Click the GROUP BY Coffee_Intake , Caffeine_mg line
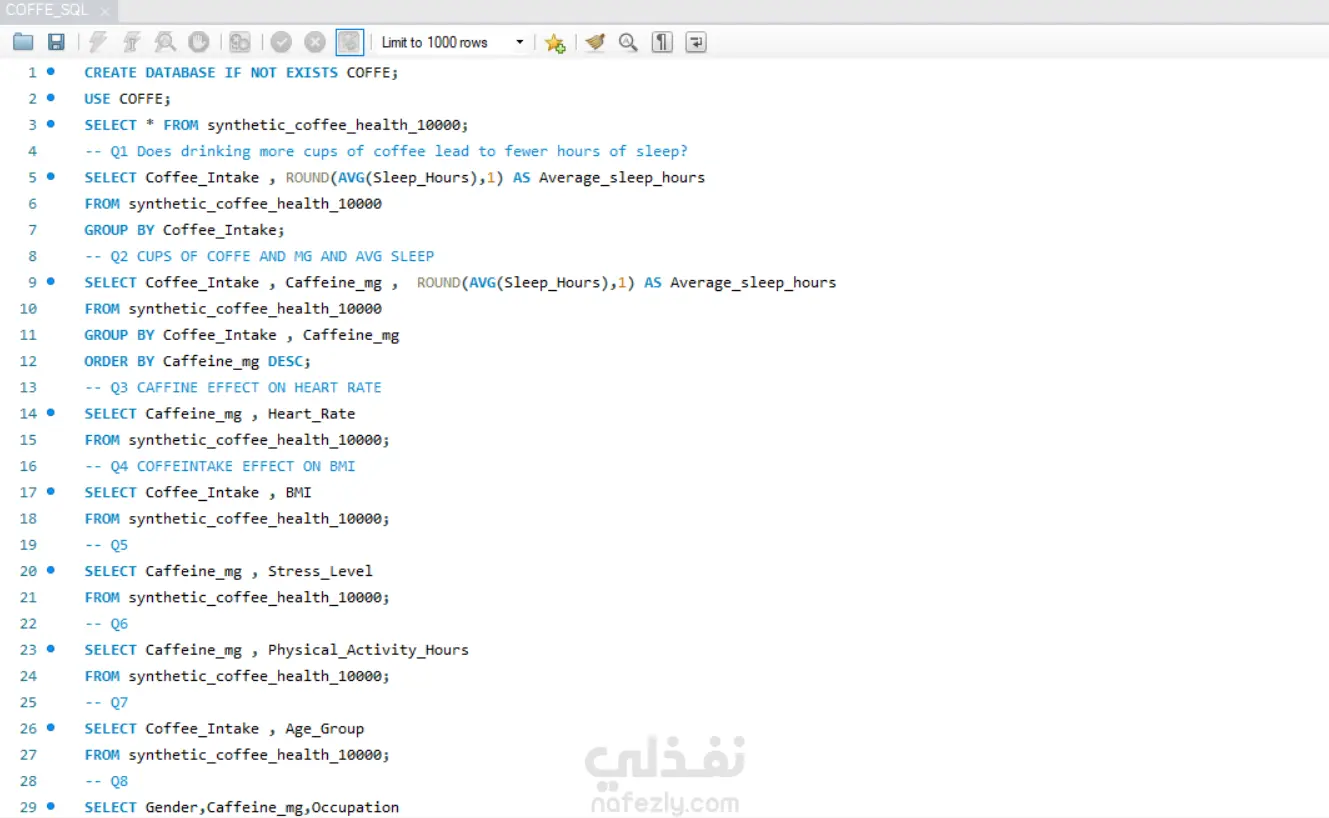The width and height of the screenshot is (1329, 818). tap(242, 335)
